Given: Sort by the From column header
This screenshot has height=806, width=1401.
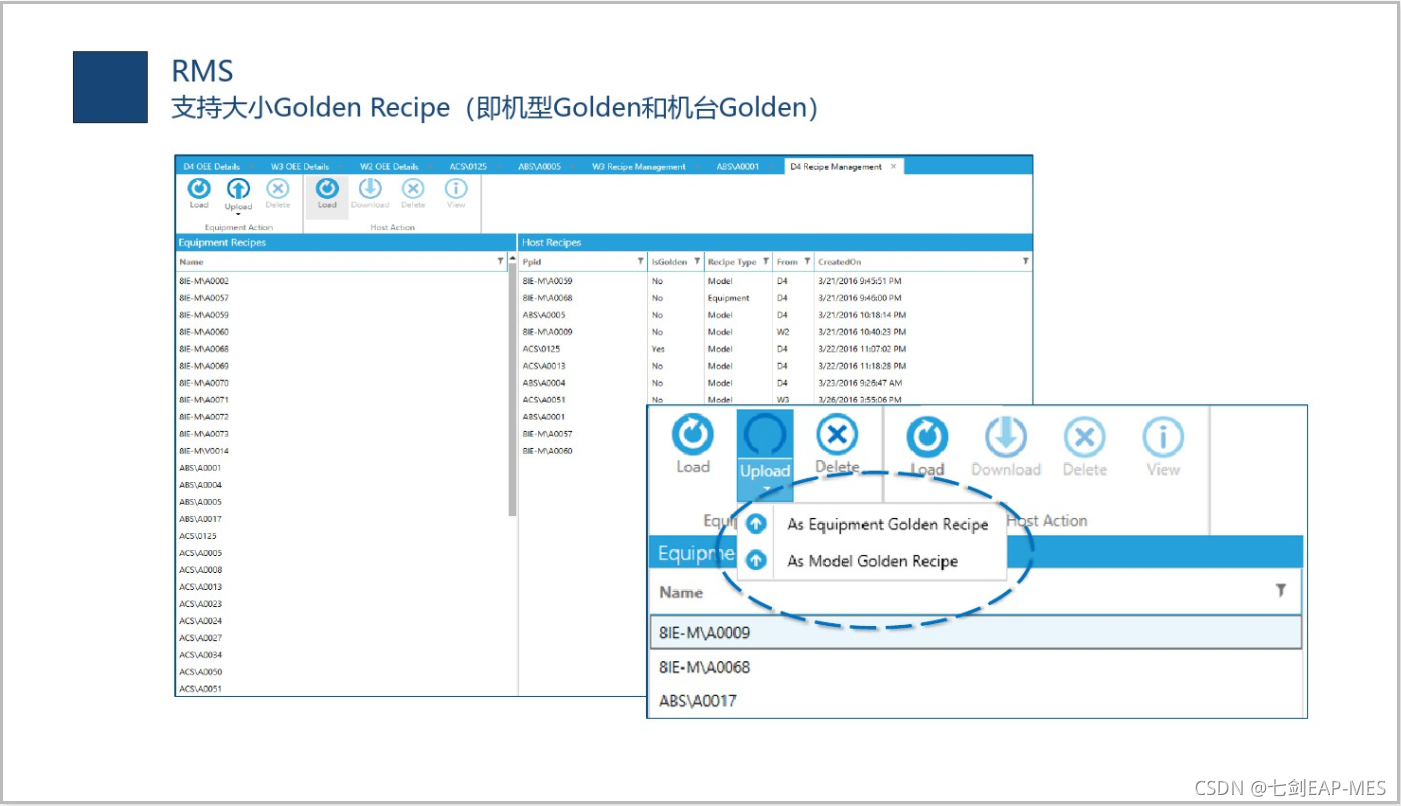Looking at the screenshot, I should pos(787,262).
